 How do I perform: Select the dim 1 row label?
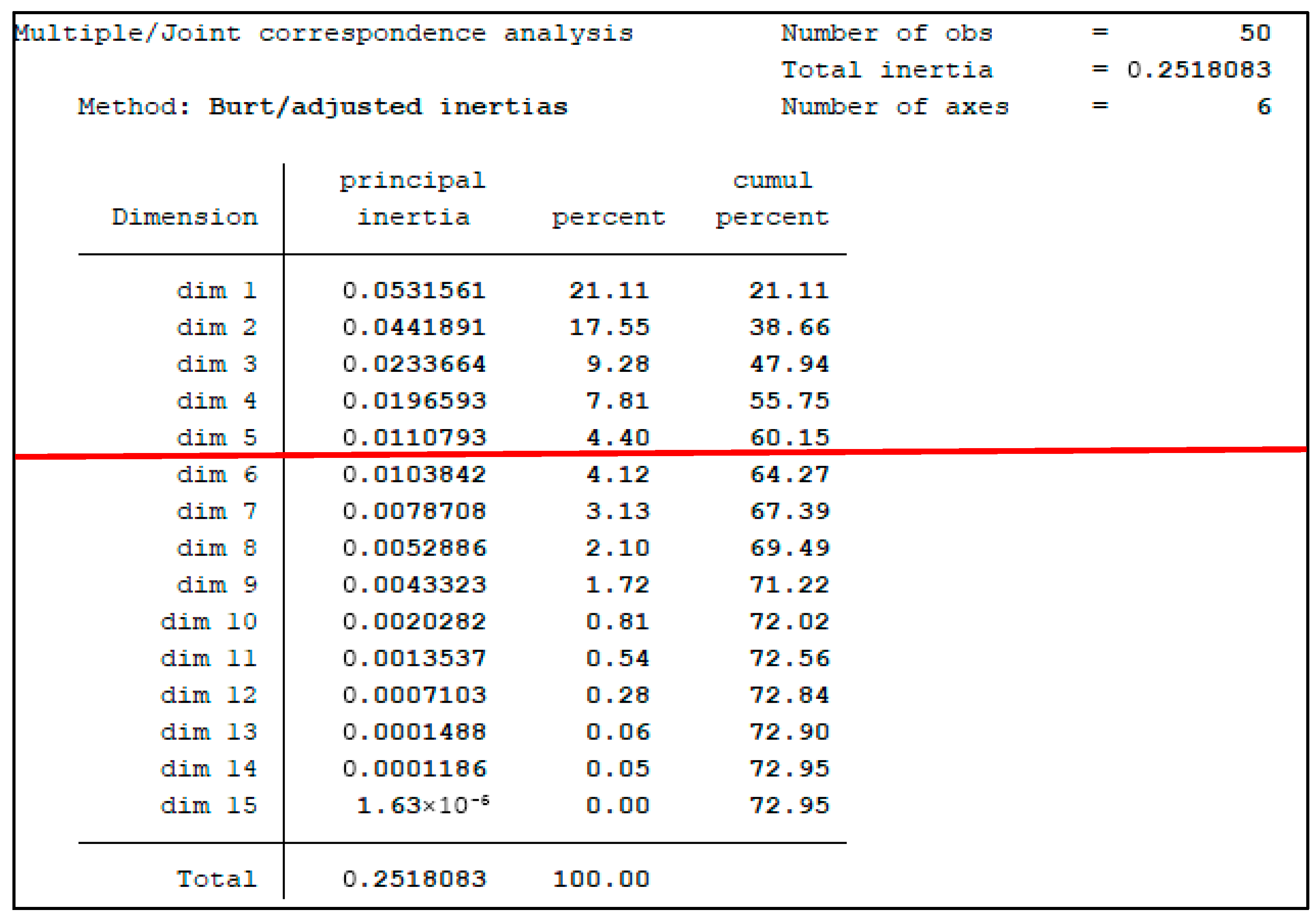tap(216, 291)
